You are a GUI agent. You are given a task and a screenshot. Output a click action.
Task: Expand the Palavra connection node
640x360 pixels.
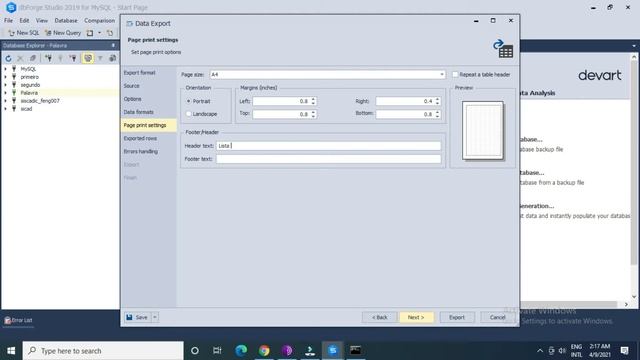pyautogui.click(x=6, y=93)
